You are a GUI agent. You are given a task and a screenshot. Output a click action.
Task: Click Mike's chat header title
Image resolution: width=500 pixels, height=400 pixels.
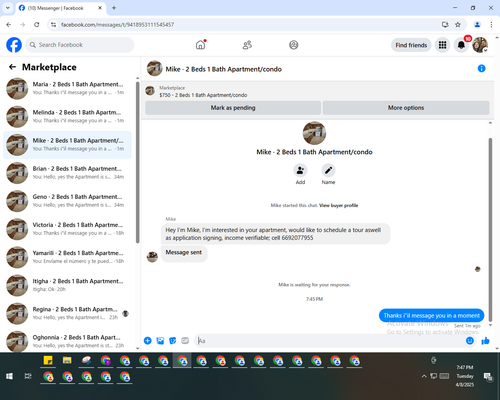(x=224, y=69)
